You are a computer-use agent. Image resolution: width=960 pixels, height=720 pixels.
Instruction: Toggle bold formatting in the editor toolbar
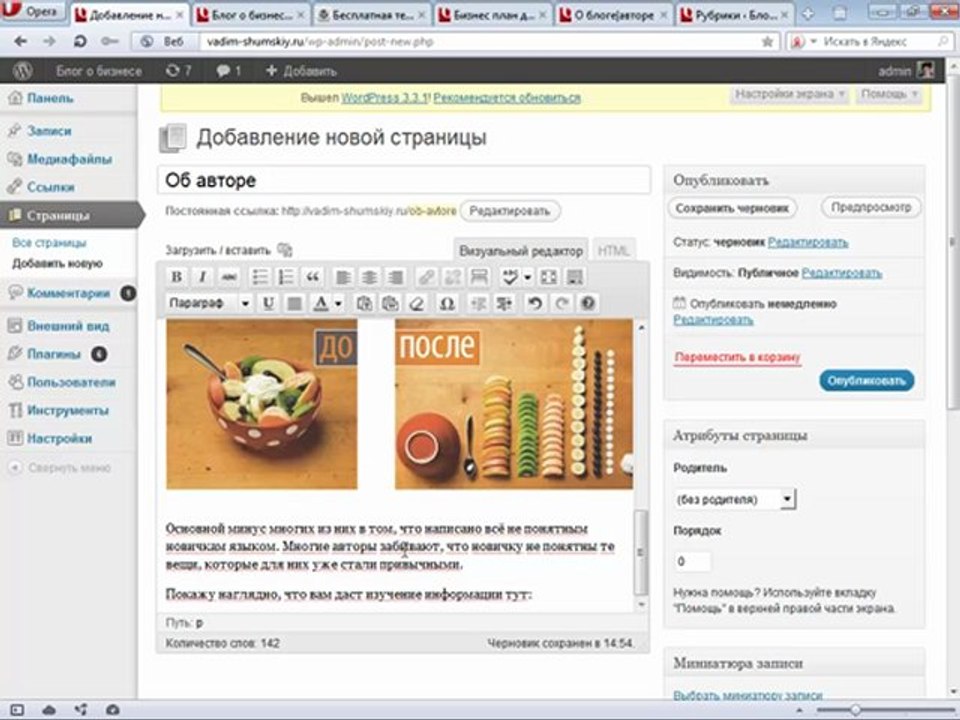pyautogui.click(x=176, y=277)
